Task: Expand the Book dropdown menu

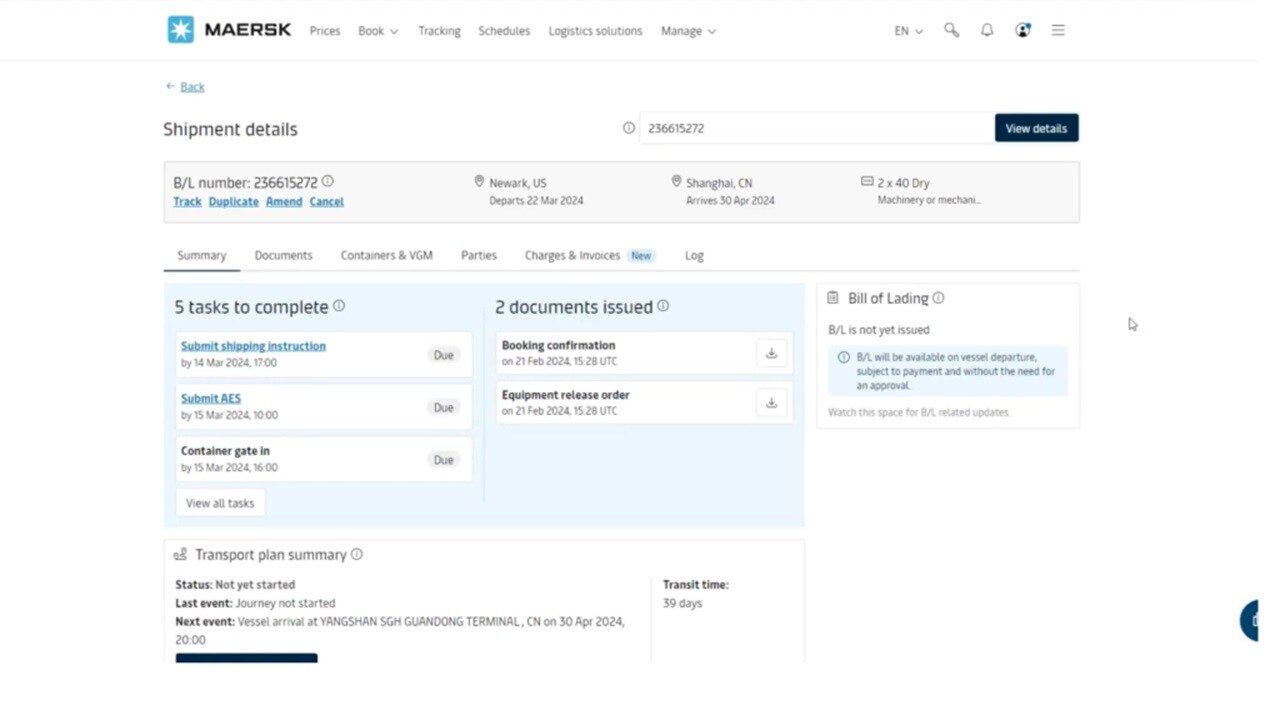Action: (x=378, y=31)
